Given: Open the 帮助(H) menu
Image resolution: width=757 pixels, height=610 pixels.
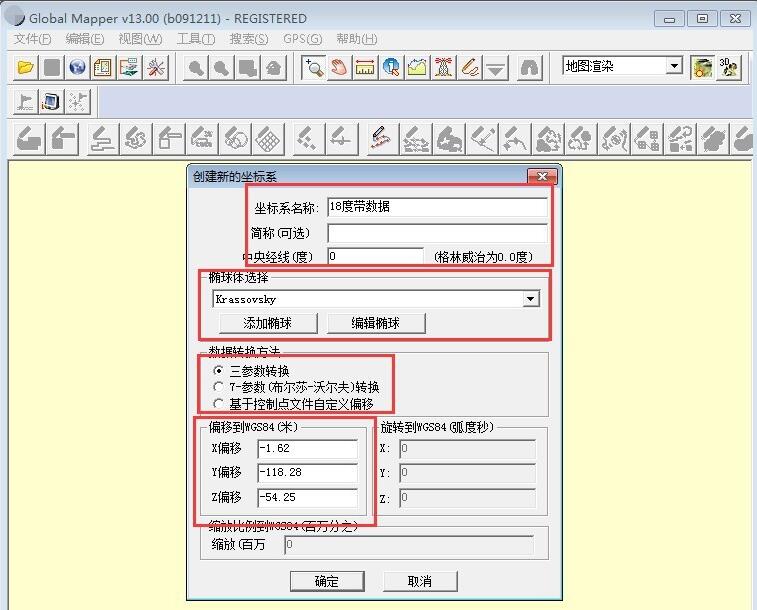Looking at the screenshot, I should coord(357,39).
